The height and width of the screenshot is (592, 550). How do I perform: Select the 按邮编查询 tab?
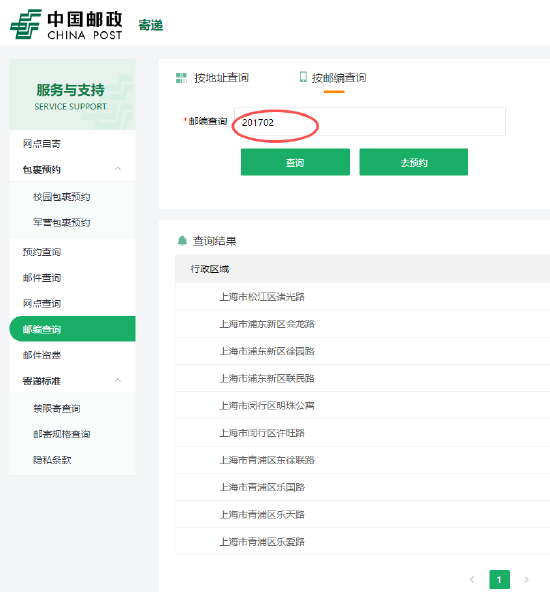click(339, 78)
